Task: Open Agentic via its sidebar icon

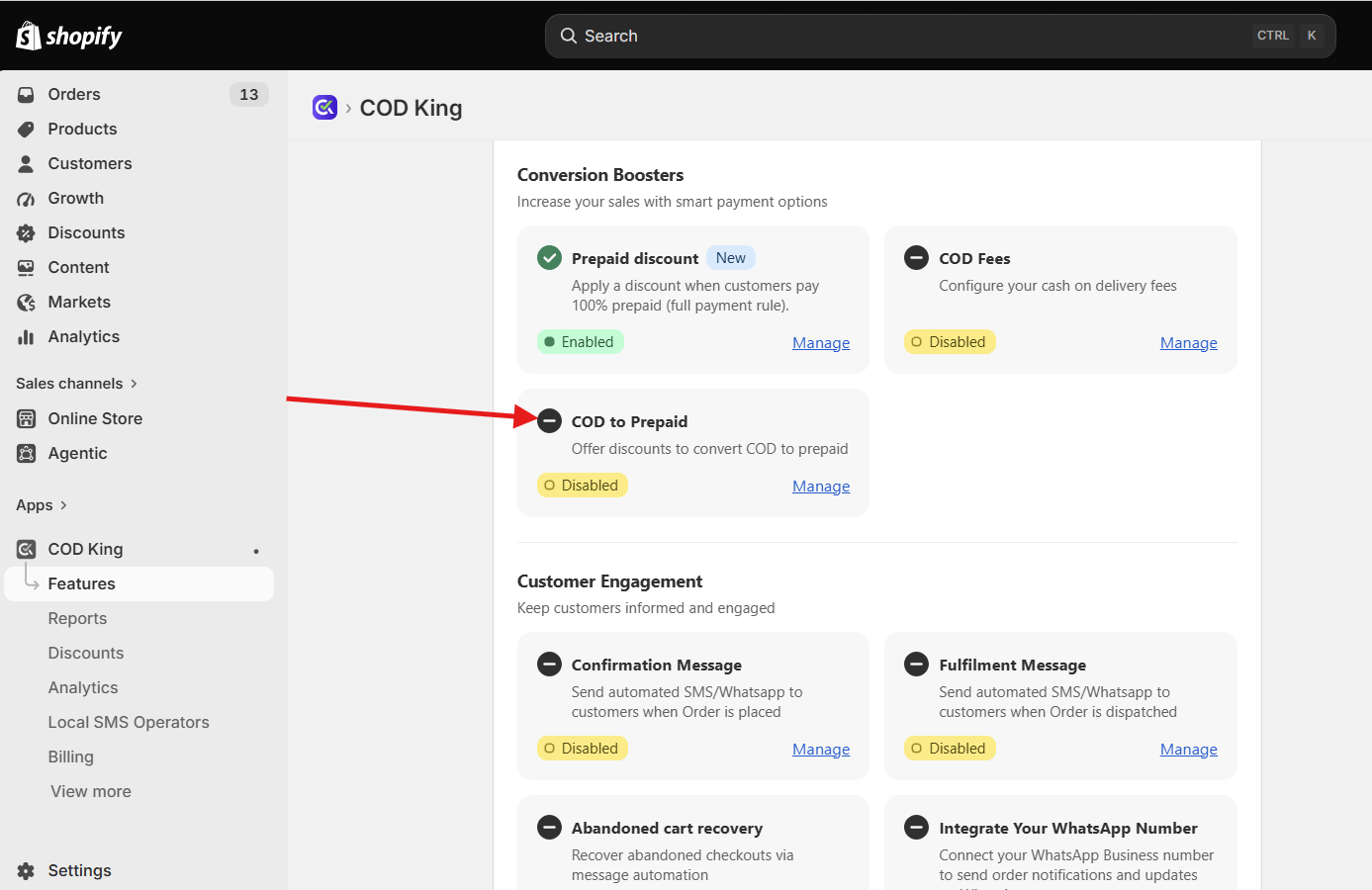Action: (x=26, y=453)
